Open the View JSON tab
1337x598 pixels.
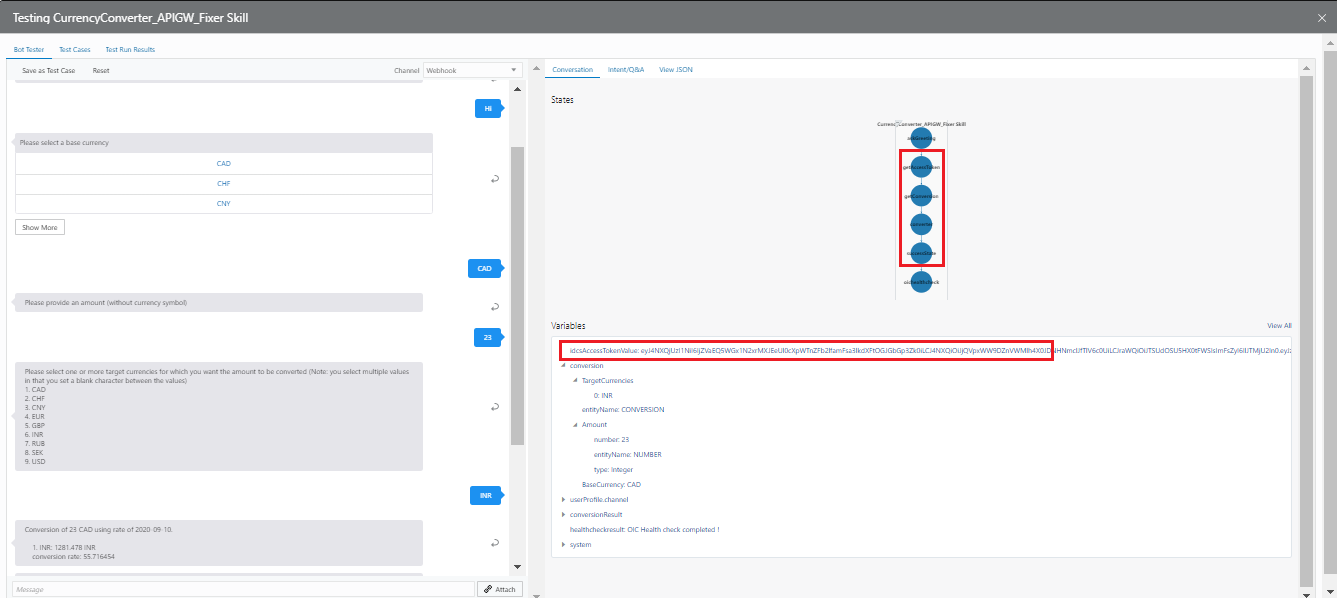pyautogui.click(x=675, y=70)
